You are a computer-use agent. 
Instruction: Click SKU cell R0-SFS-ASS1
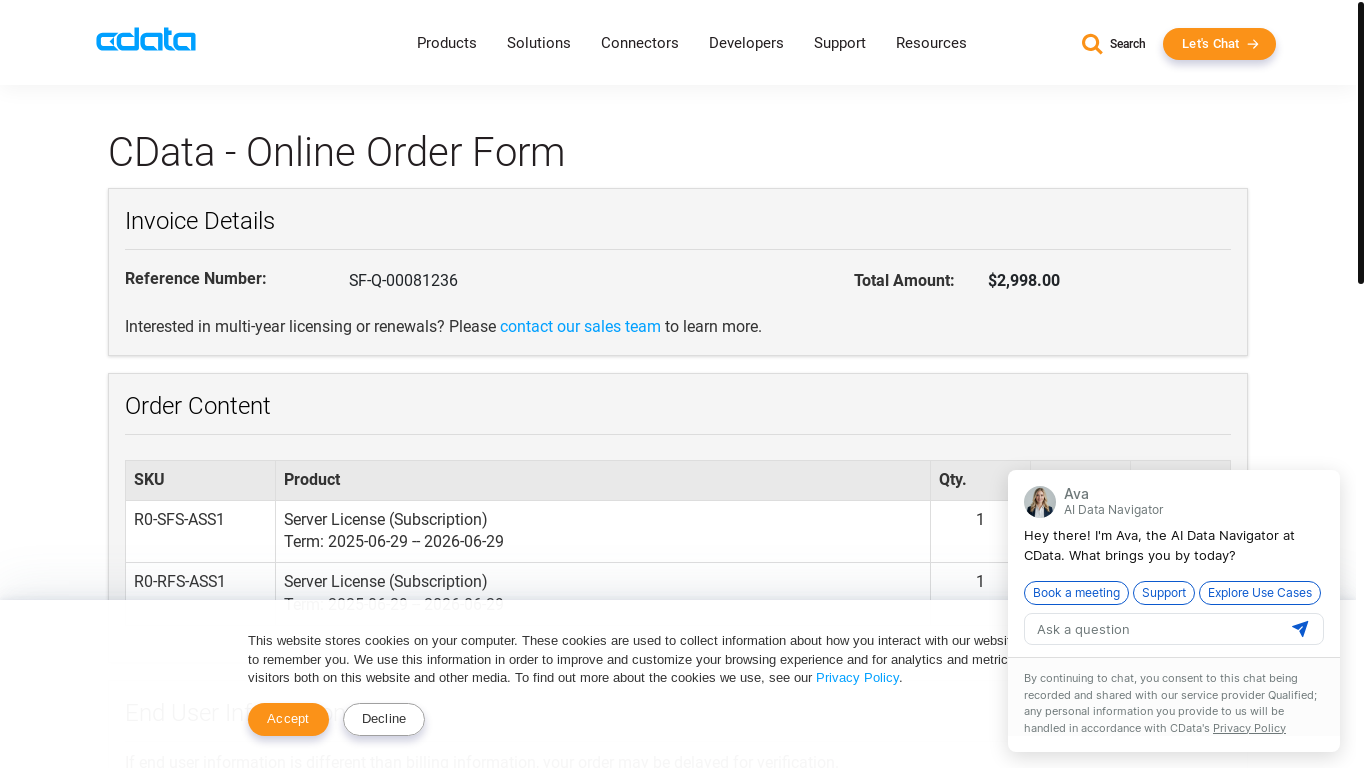coord(200,531)
